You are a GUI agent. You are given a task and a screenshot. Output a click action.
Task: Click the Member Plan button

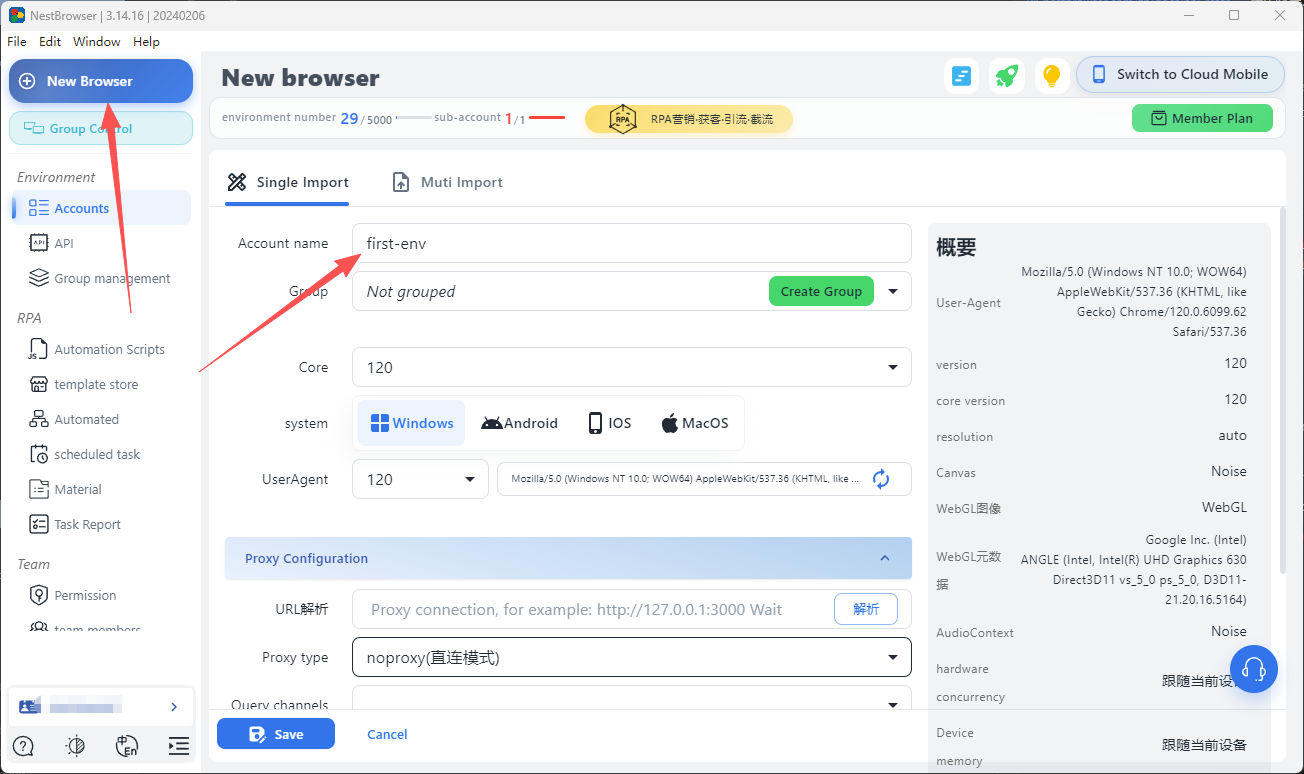1202,117
